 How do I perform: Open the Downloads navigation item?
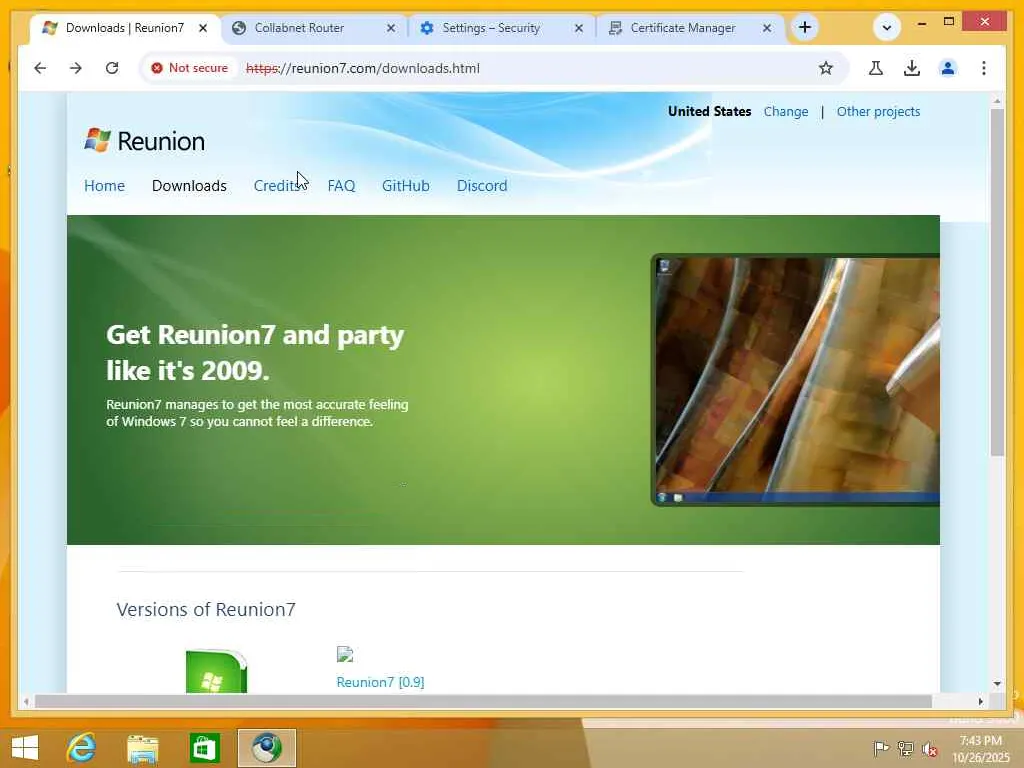coord(189,185)
